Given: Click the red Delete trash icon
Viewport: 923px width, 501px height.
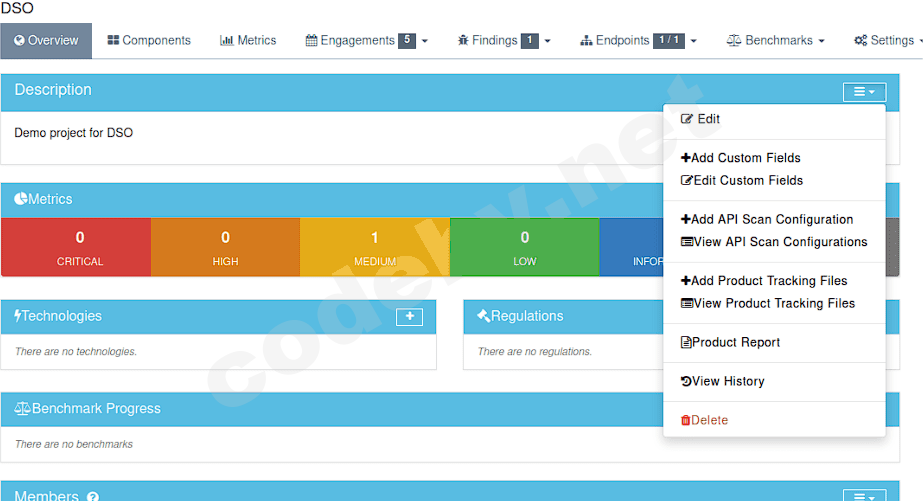Looking at the screenshot, I should coord(685,420).
